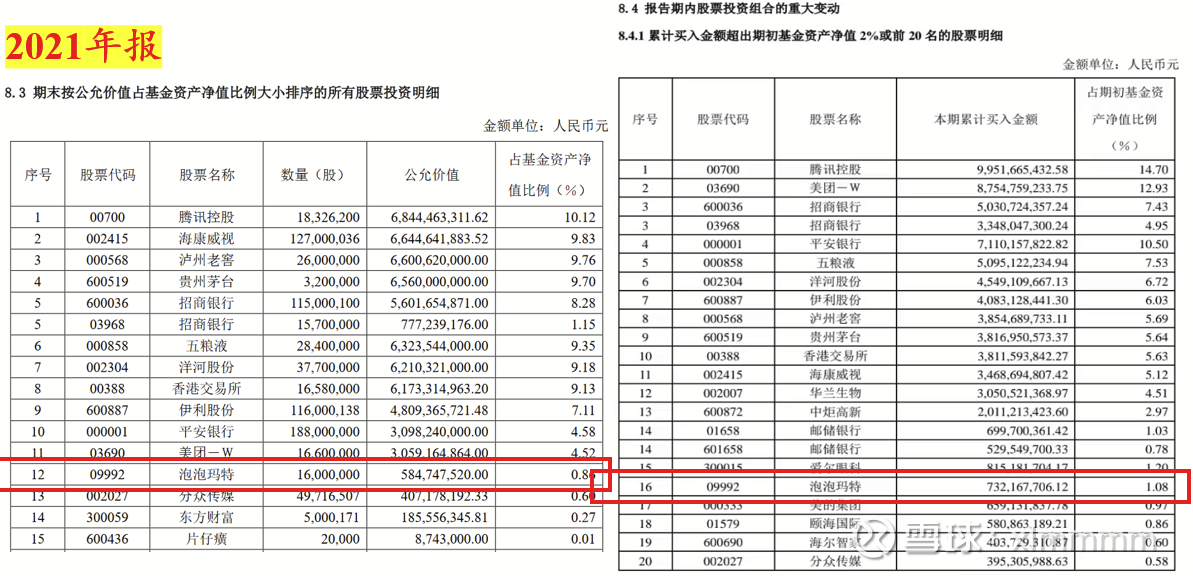Click quantity 188,000,000 for 平安银行
1193x576 pixels.
click(324, 431)
